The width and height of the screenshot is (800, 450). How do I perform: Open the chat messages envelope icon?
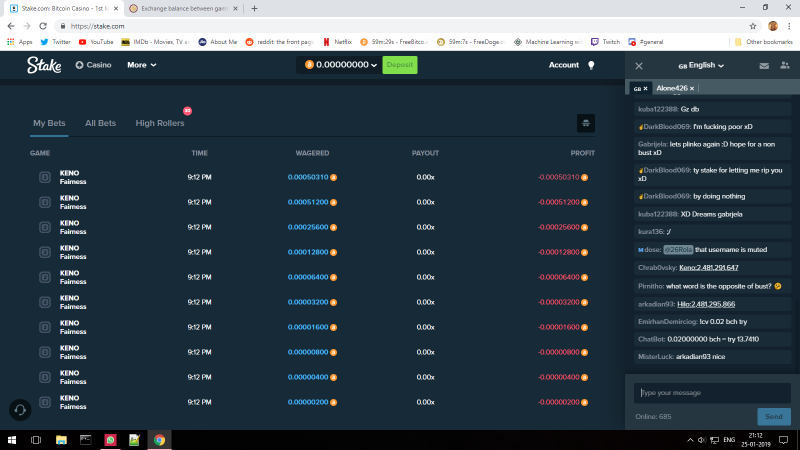[764, 65]
